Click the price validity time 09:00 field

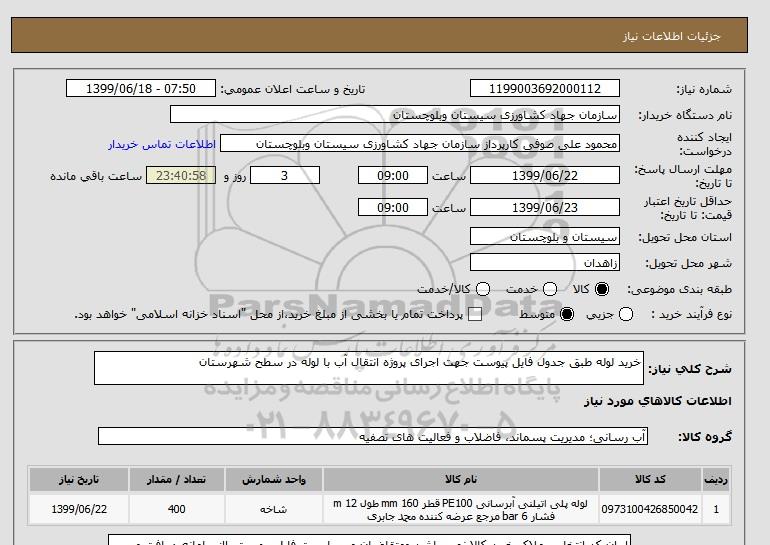point(393,207)
